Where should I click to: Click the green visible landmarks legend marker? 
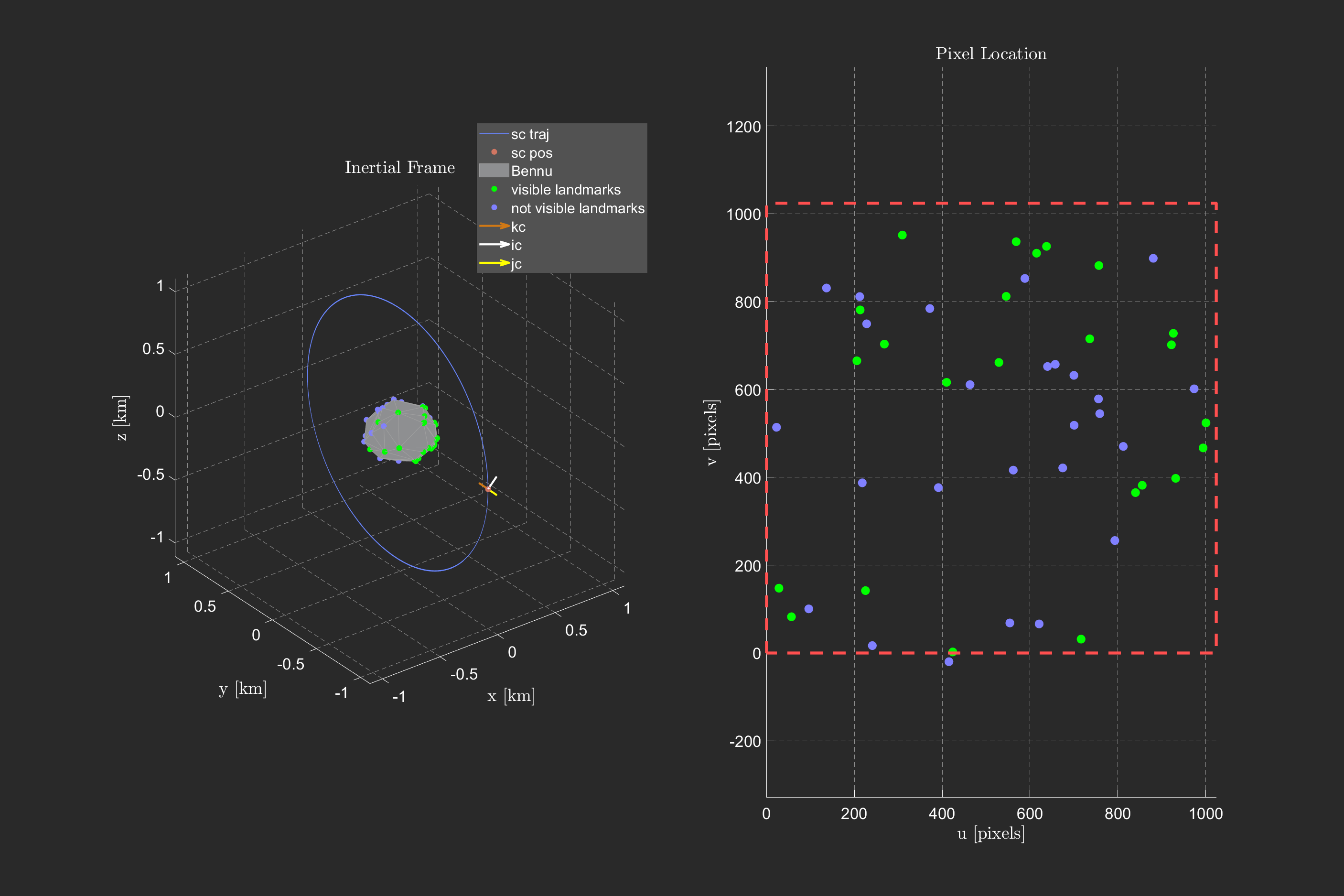coord(494,189)
